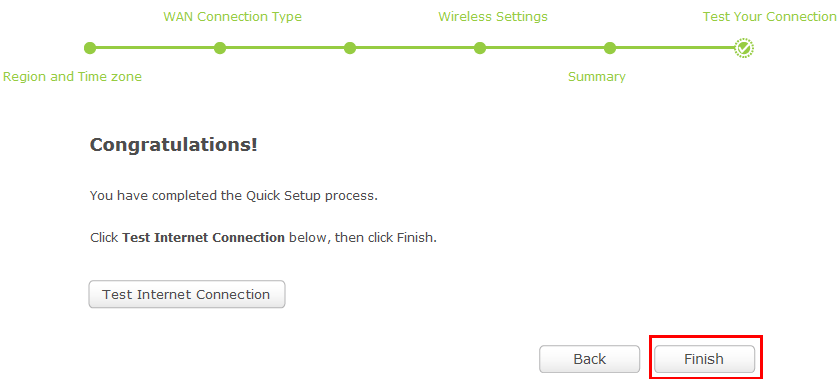Select the unlabeled dot between WAN and Wireless steps

tap(350, 48)
